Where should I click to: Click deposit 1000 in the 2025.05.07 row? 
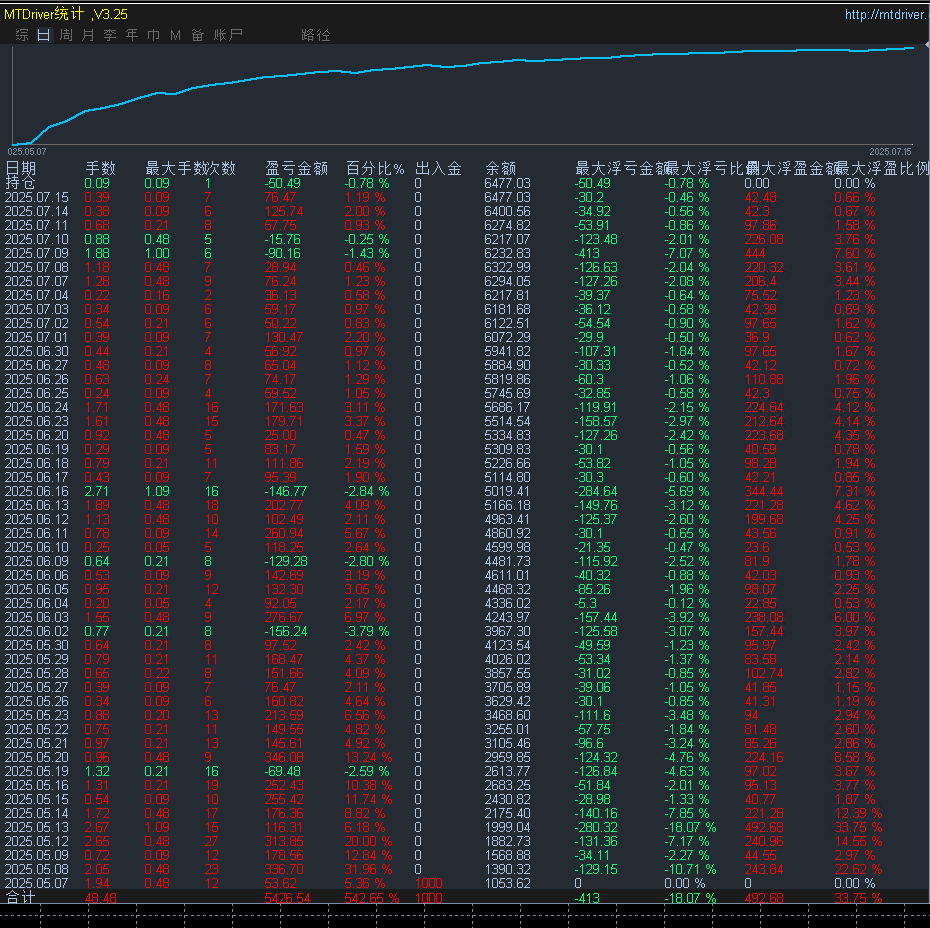428,883
